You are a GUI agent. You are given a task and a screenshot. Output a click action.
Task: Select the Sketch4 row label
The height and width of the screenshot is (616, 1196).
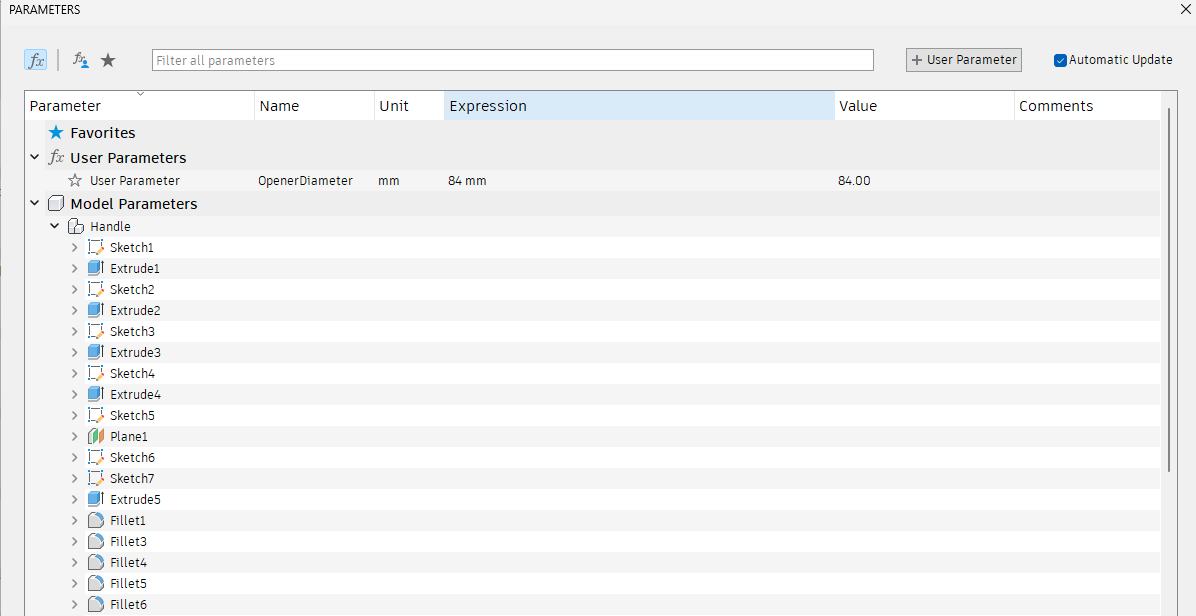132,374
